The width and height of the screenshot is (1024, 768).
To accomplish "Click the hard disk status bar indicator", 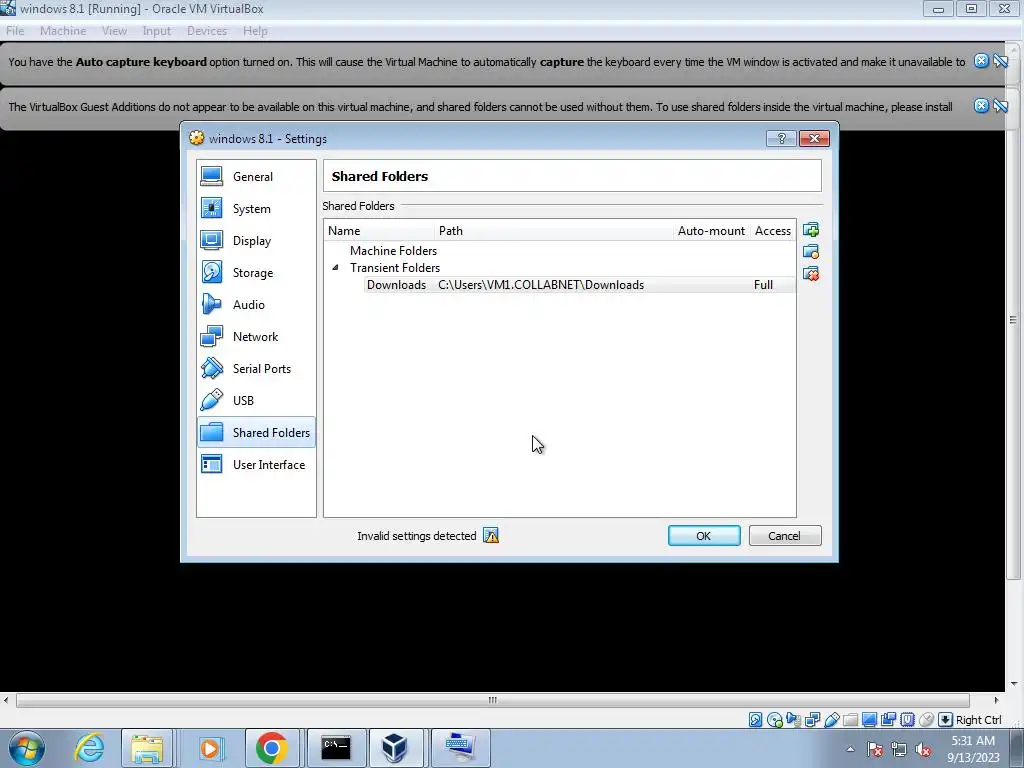I will [x=756, y=720].
